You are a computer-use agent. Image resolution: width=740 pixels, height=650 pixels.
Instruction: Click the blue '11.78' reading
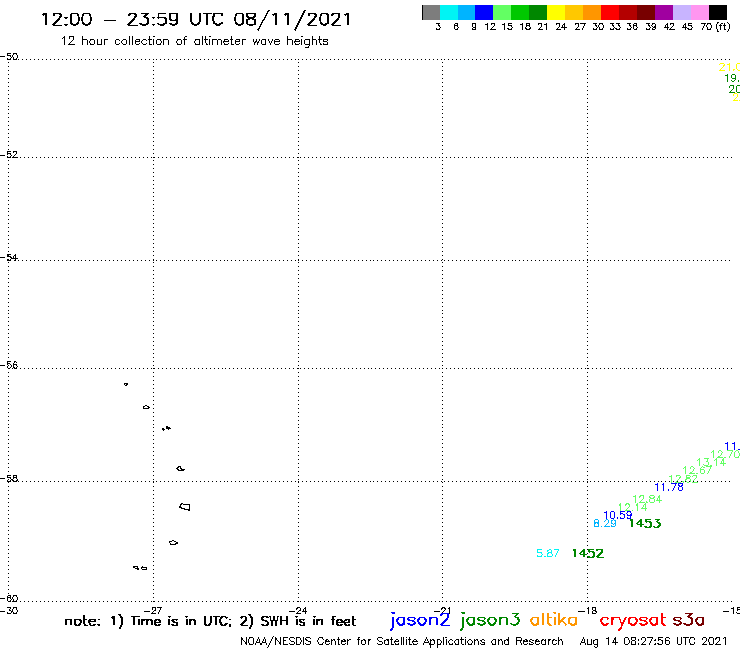[669, 487]
